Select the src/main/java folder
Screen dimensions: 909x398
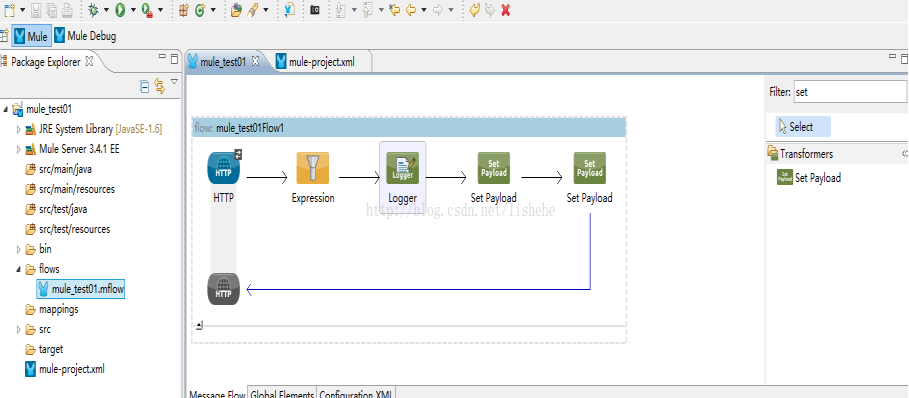(58, 169)
